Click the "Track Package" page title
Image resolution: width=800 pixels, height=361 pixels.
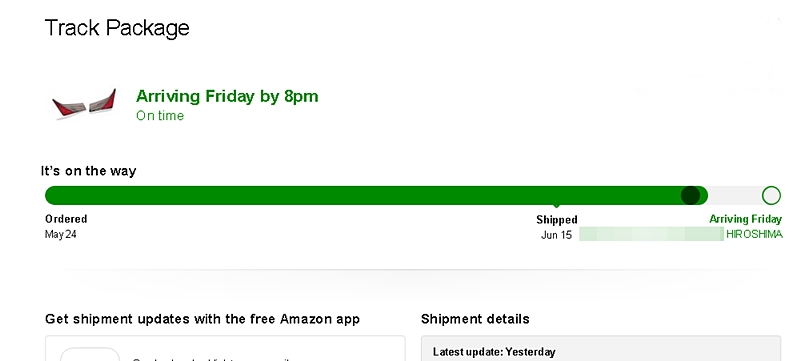coord(117,28)
